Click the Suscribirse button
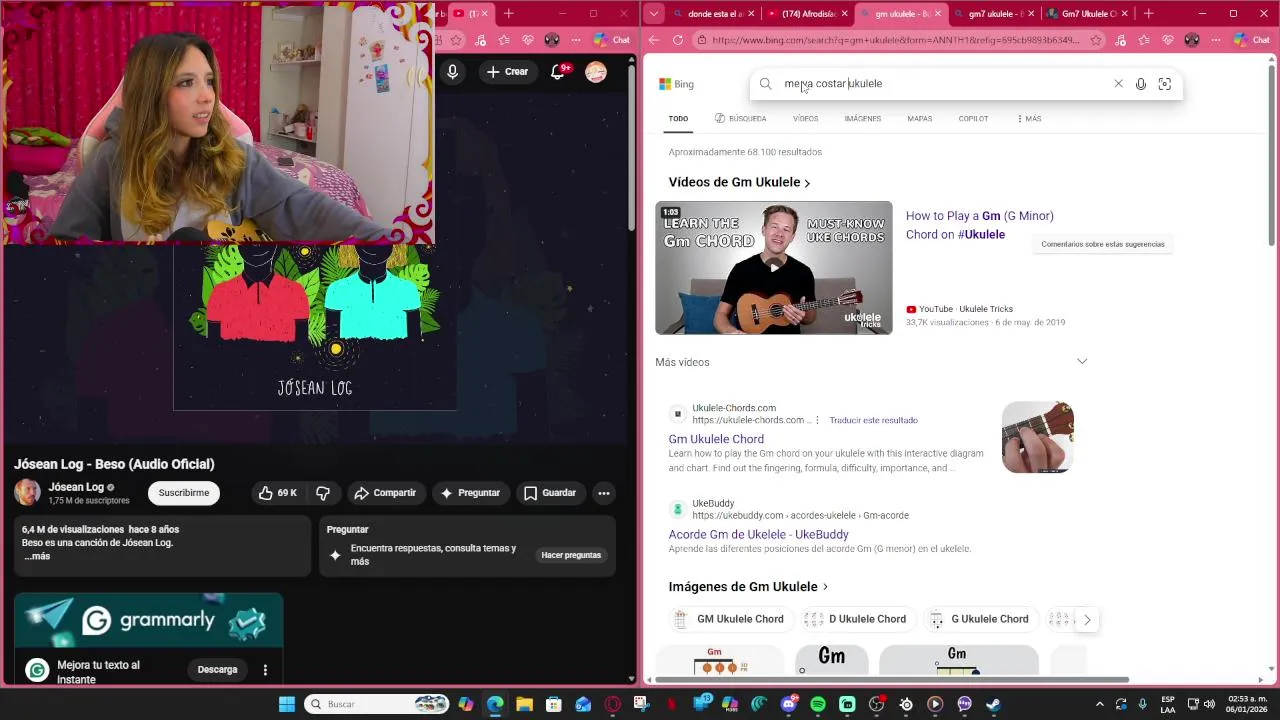 pos(184,493)
